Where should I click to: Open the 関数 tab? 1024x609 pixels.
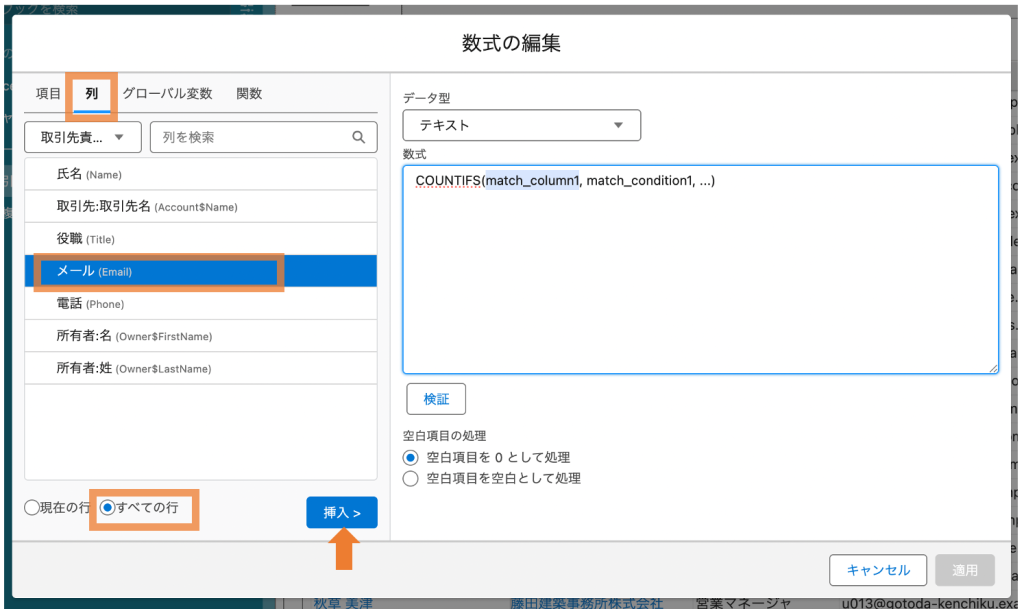point(249,94)
